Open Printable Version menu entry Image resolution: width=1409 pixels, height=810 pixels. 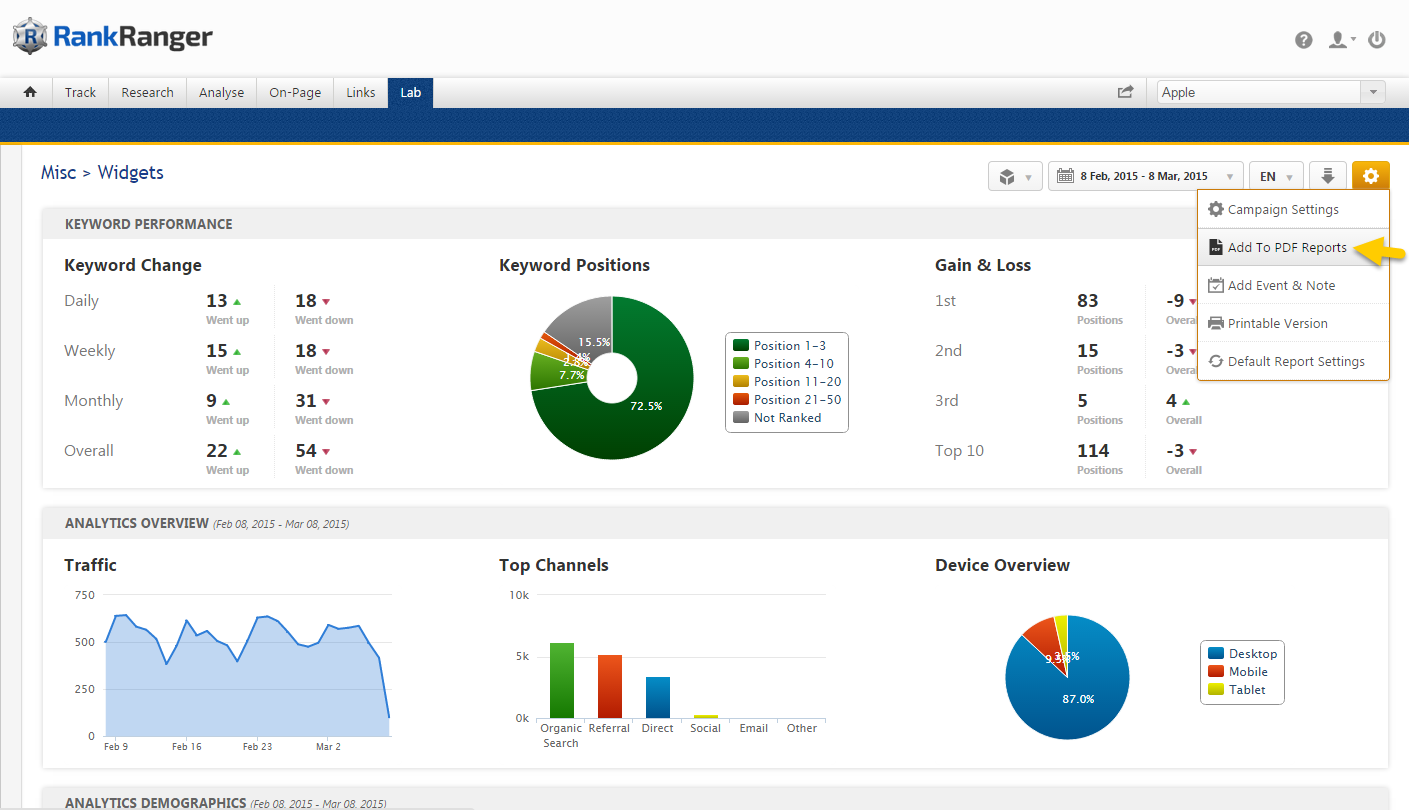pos(1277,324)
